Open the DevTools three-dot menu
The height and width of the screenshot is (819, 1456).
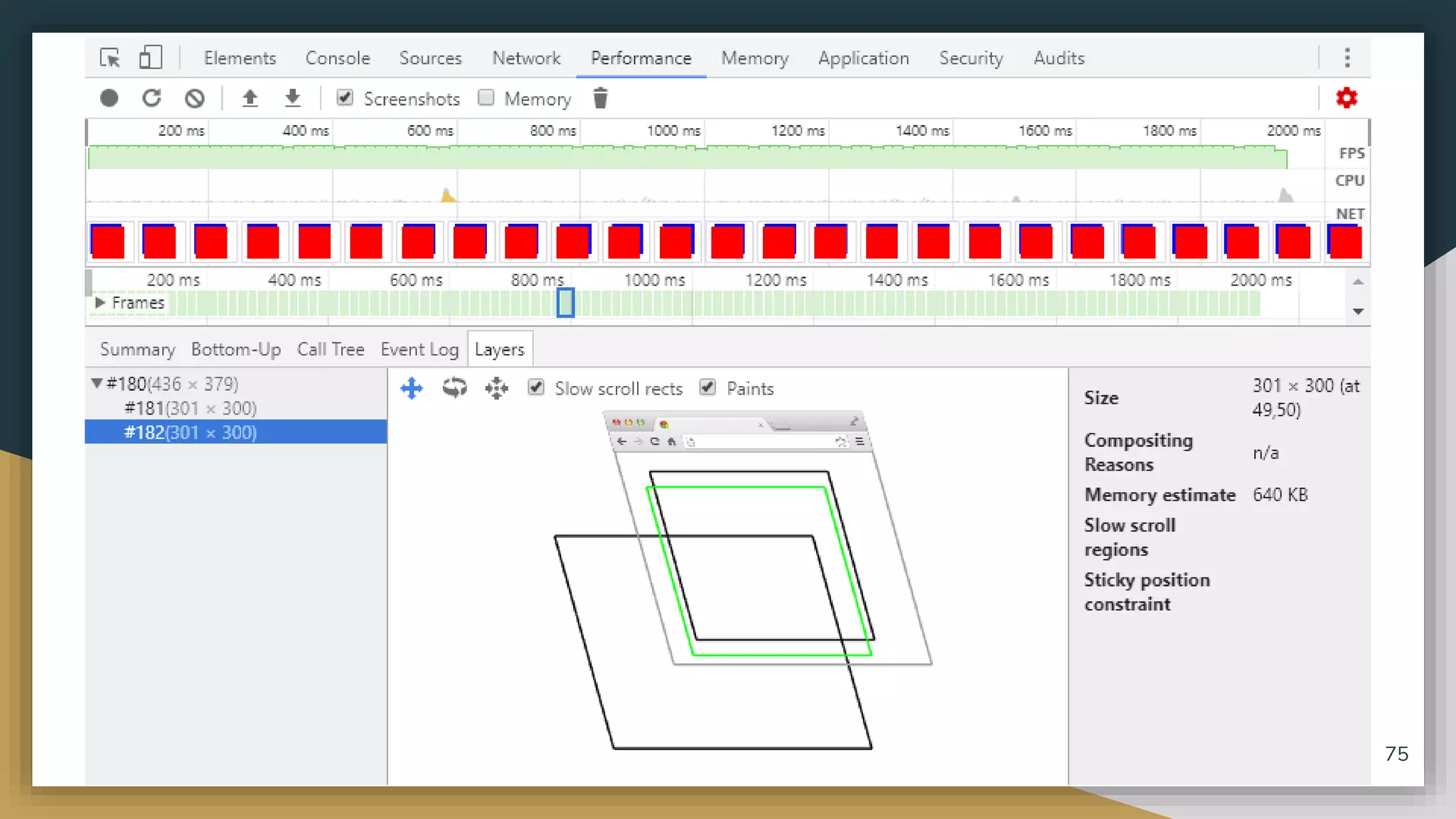click(x=1347, y=58)
